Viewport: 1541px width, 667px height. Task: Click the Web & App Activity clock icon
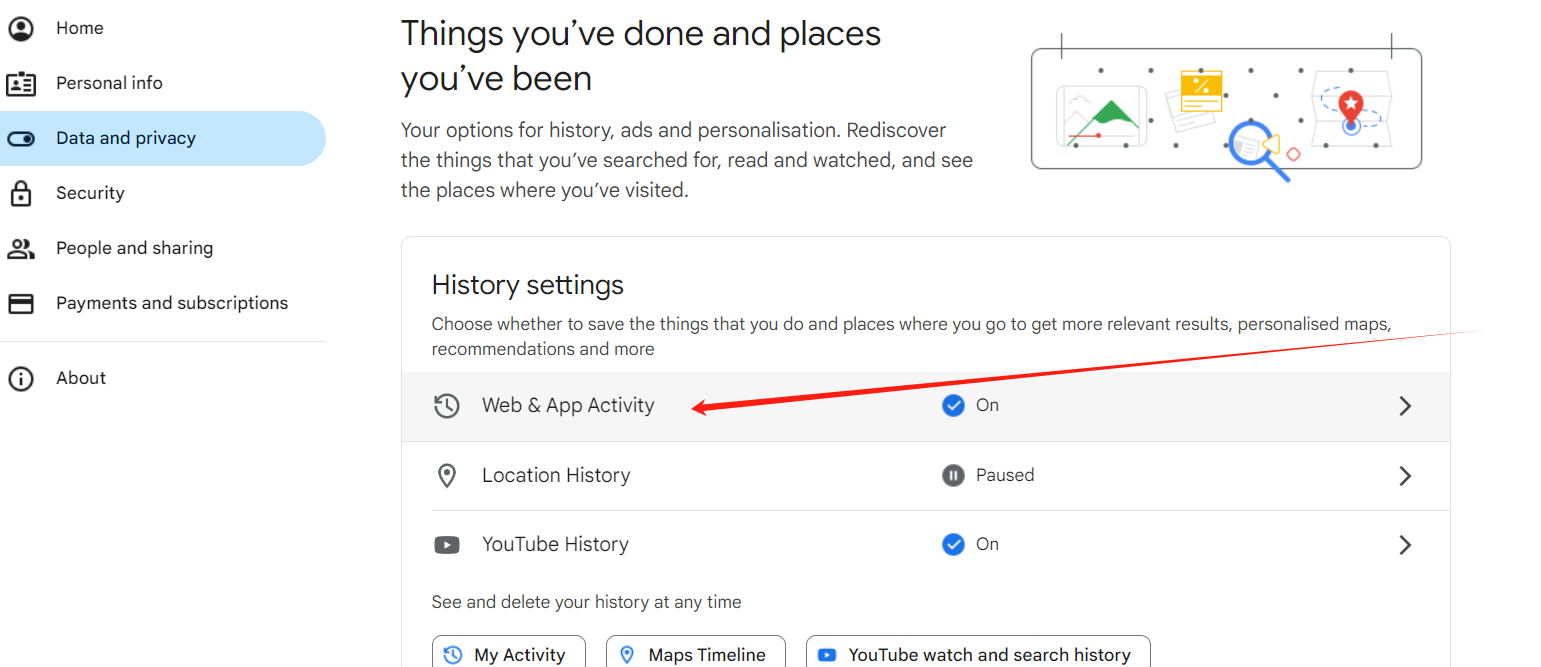(x=447, y=406)
